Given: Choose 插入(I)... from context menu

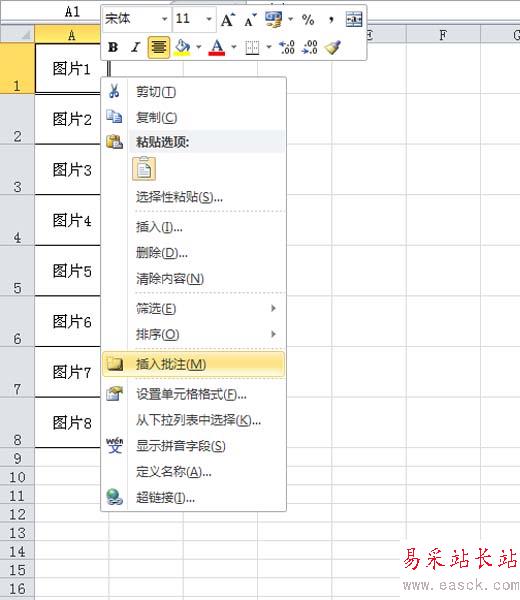Looking at the screenshot, I should click(194, 227).
